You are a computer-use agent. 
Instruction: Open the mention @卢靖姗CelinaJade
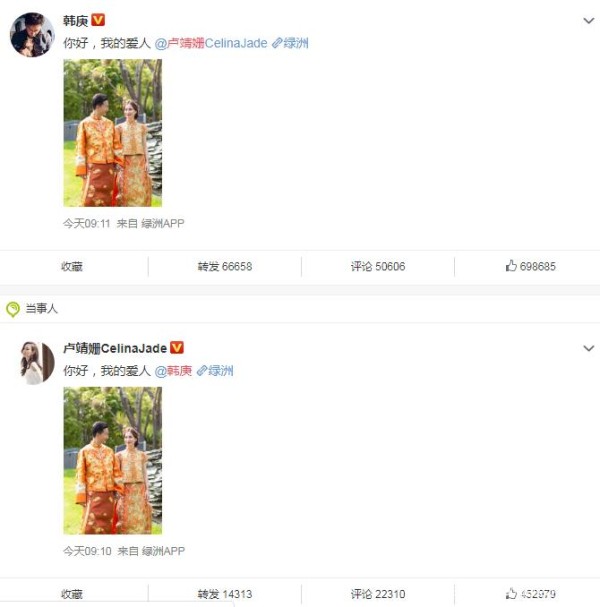211,43
